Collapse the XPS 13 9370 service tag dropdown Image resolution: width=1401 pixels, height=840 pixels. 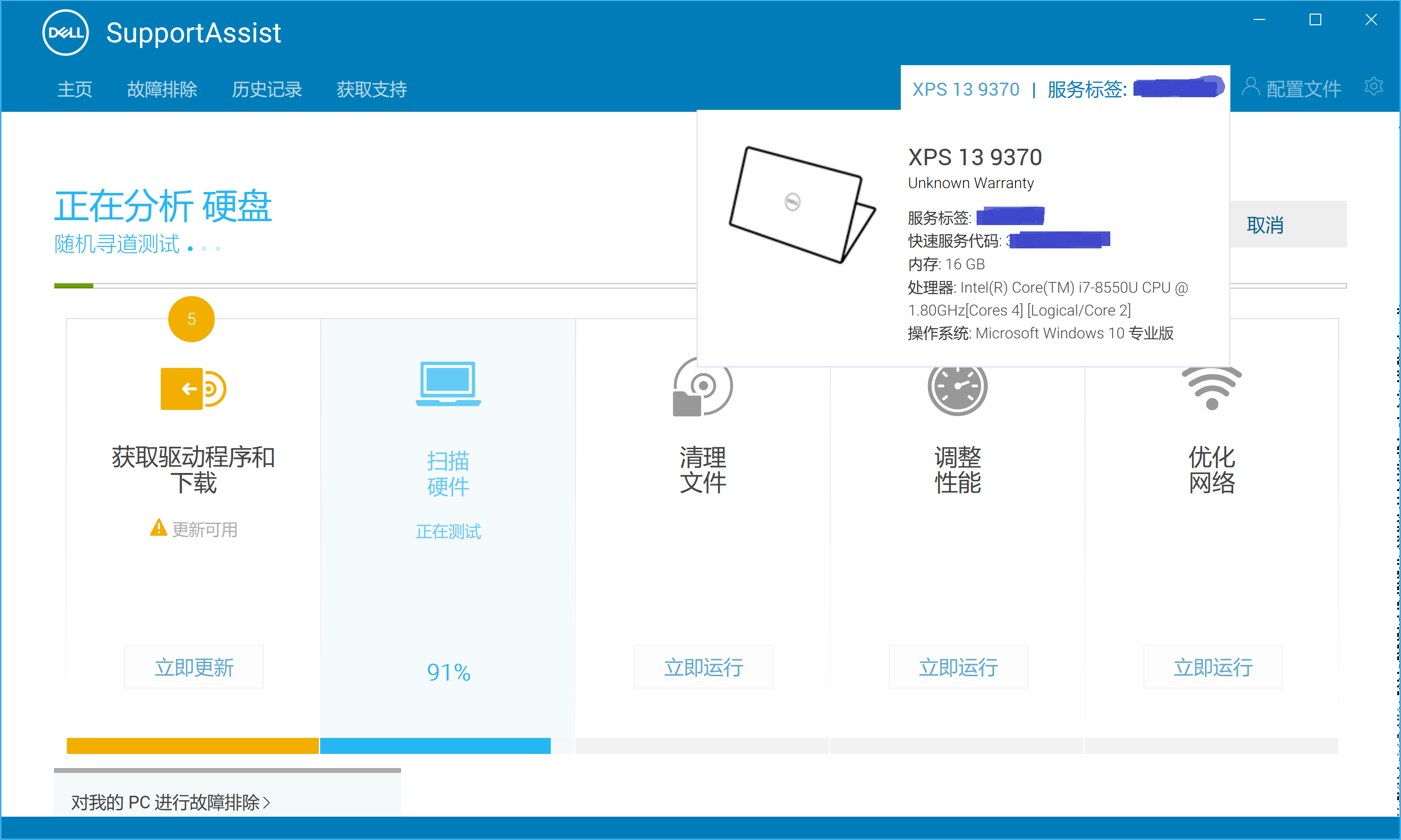pos(1065,88)
